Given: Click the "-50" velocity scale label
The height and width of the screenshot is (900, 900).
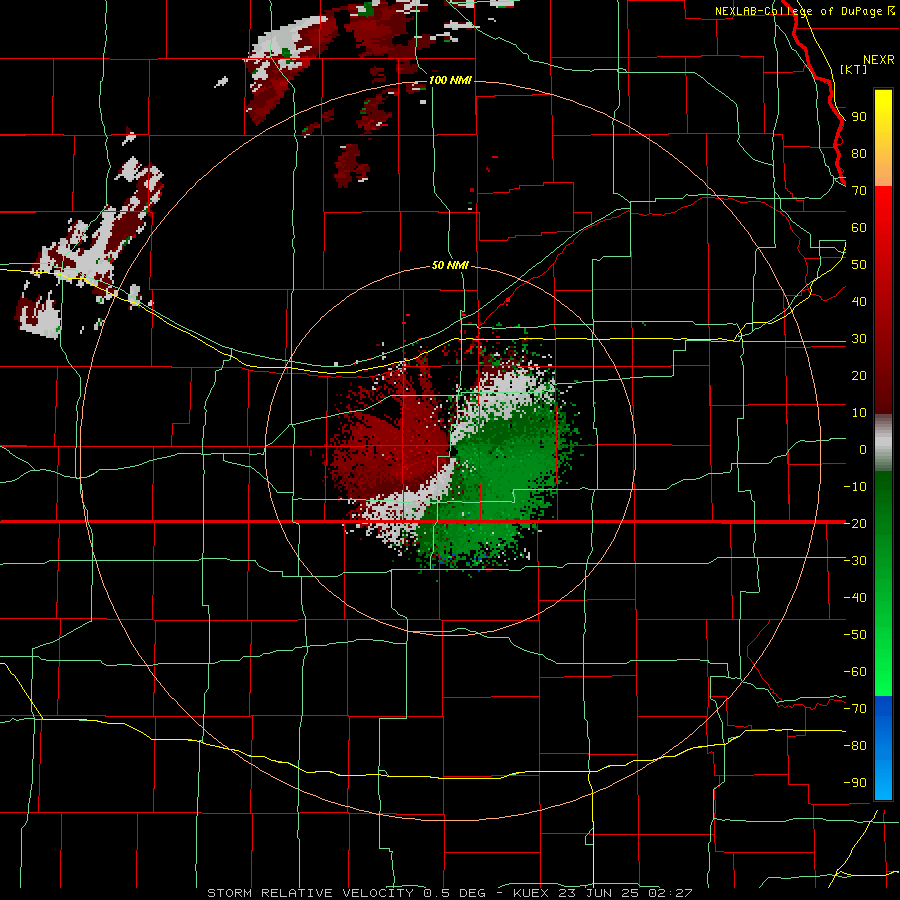Looking at the screenshot, I should [855, 635].
